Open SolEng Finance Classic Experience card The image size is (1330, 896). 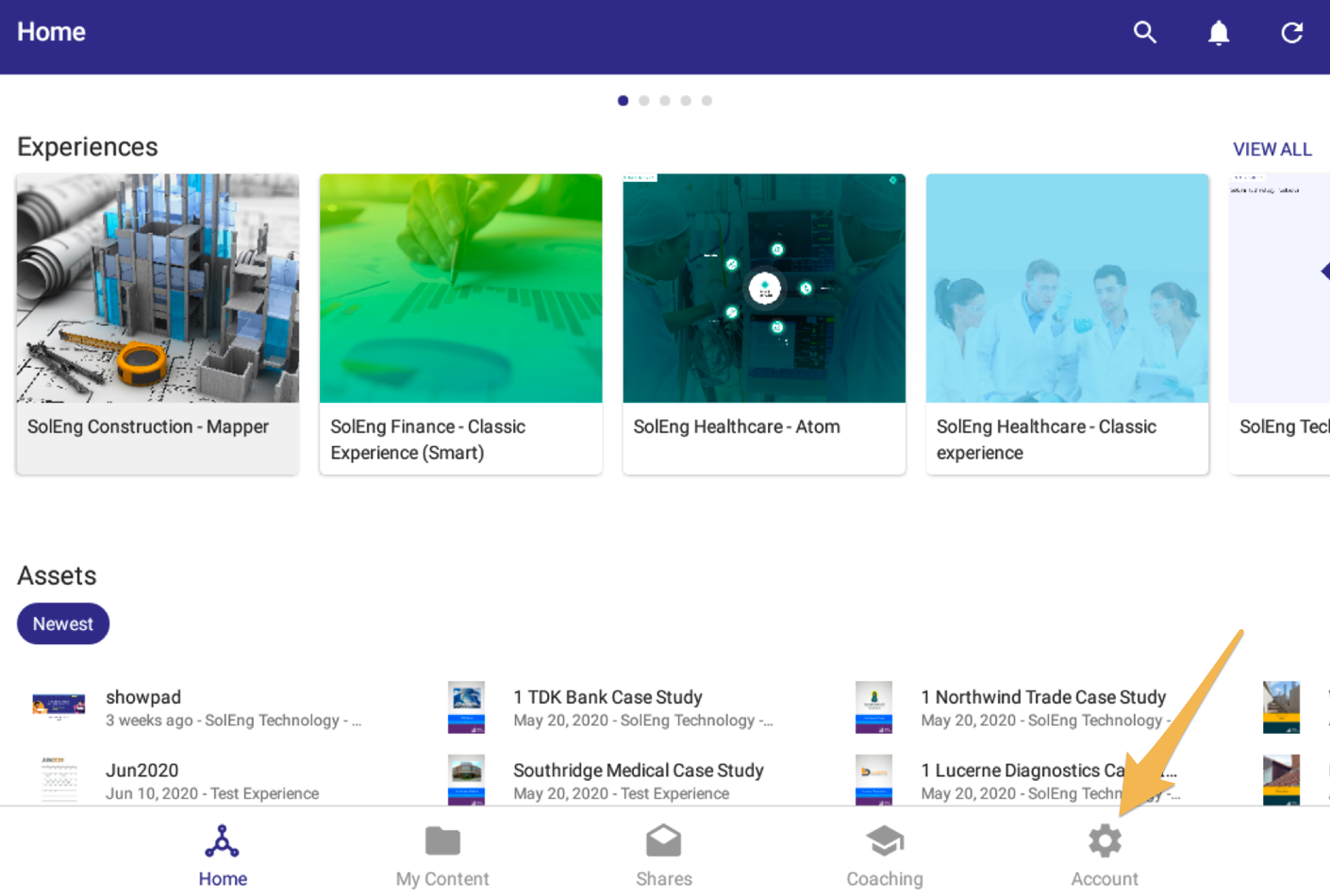pyautogui.click(x=460, y=323)
